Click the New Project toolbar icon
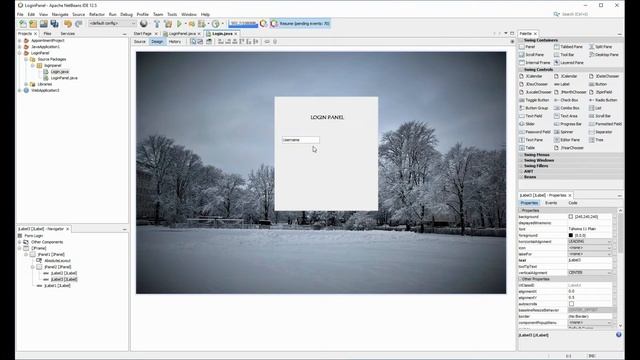 [33, 24]
